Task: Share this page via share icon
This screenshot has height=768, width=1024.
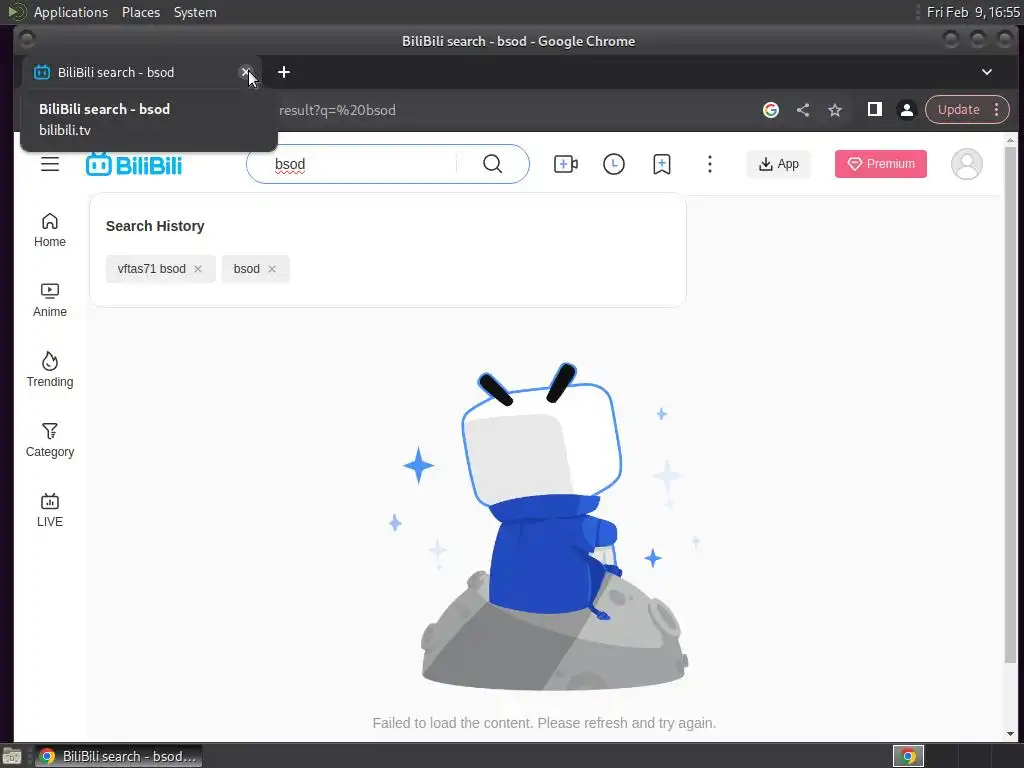Action: pos(803,110)
